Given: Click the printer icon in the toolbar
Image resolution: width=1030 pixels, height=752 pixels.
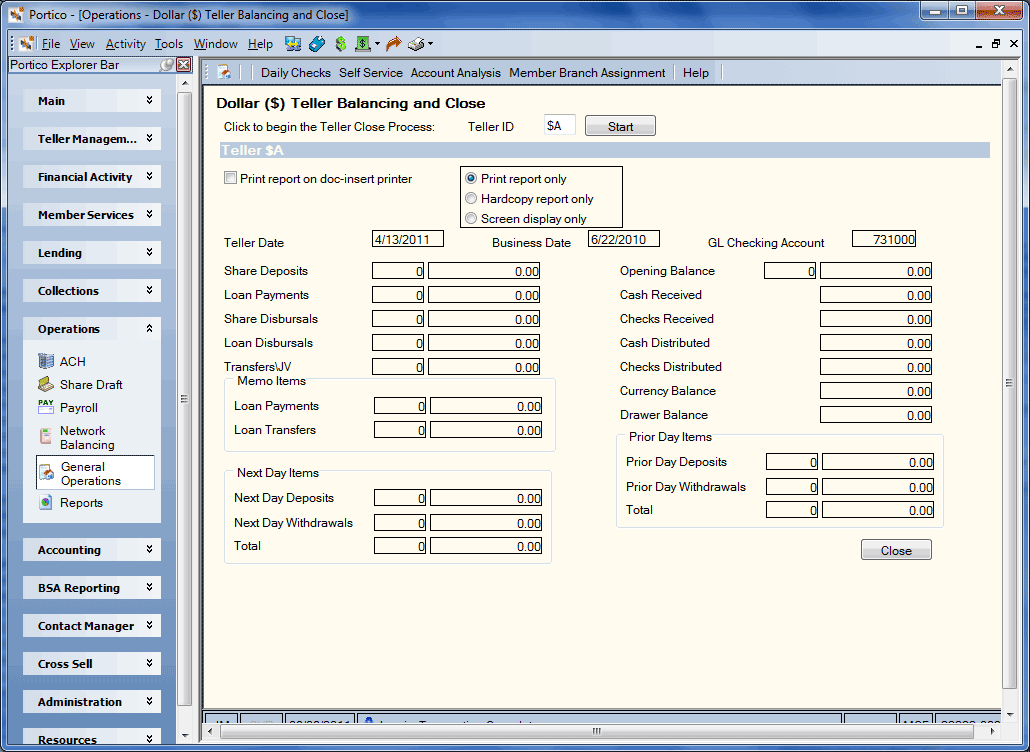Looking at the screenshot, I should click(x=416, y=44).
